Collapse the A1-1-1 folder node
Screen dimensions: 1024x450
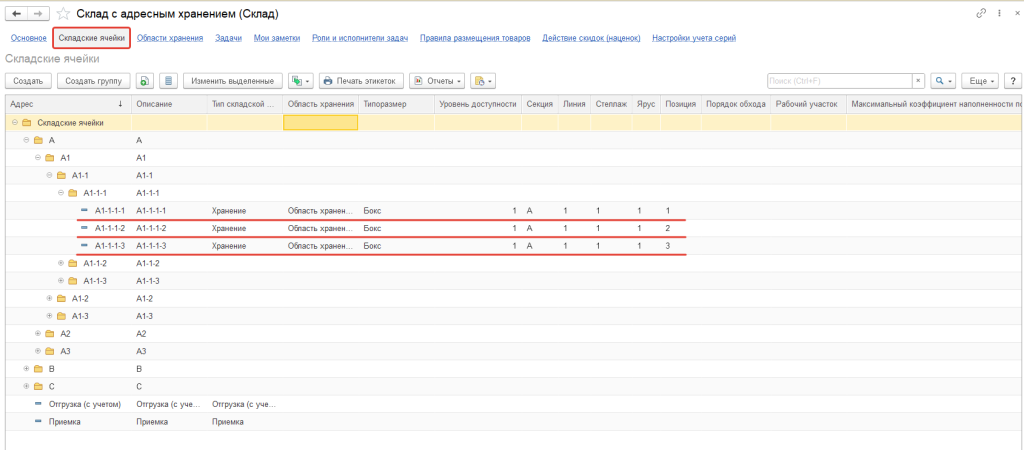tap(60, 193)
